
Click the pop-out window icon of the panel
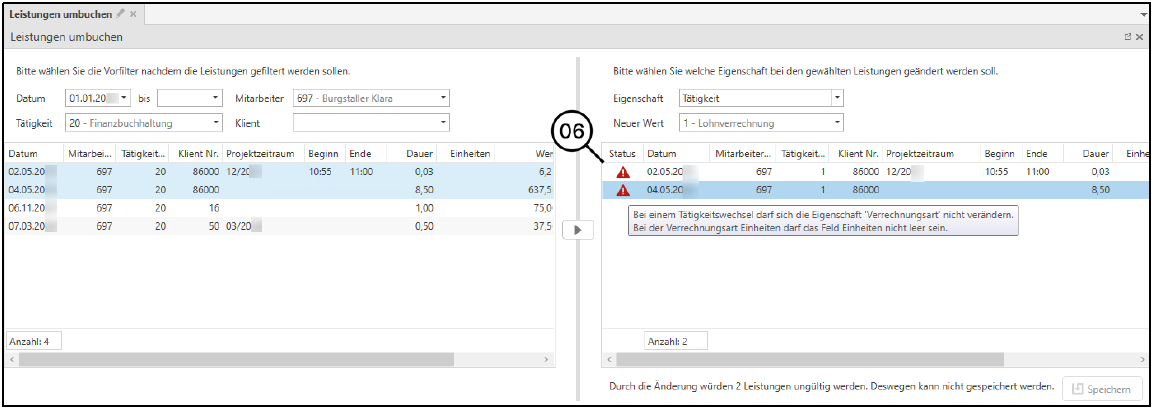(1128, 37)
